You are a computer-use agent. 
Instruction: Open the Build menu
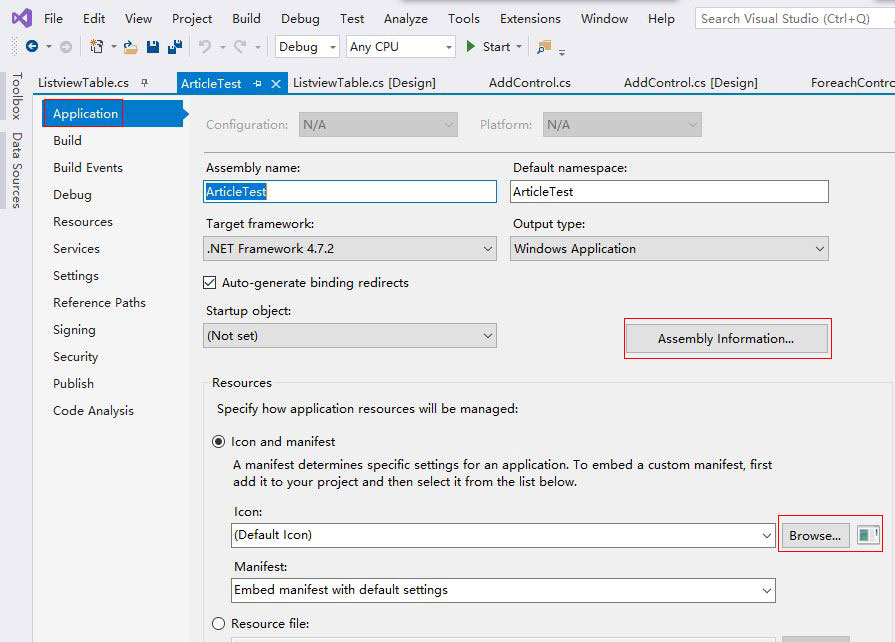point(246,19)
